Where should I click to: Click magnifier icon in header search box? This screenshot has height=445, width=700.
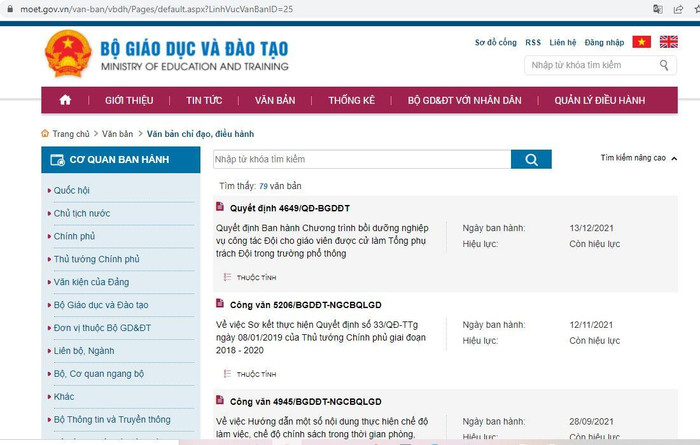(664, 65)
